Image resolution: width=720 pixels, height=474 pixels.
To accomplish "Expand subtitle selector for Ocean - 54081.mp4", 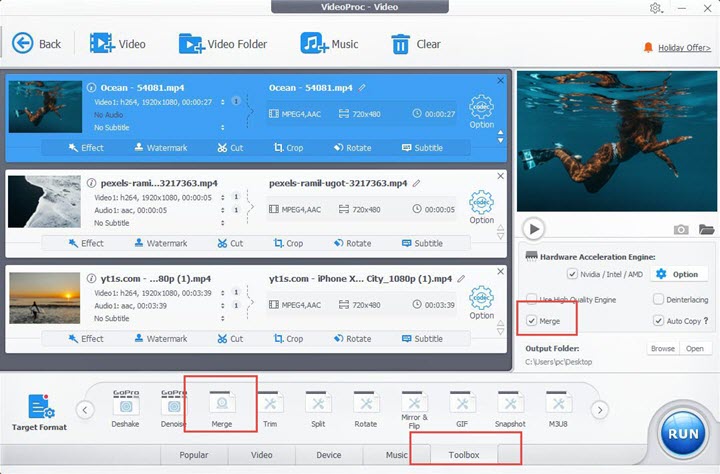I will 223,127.
